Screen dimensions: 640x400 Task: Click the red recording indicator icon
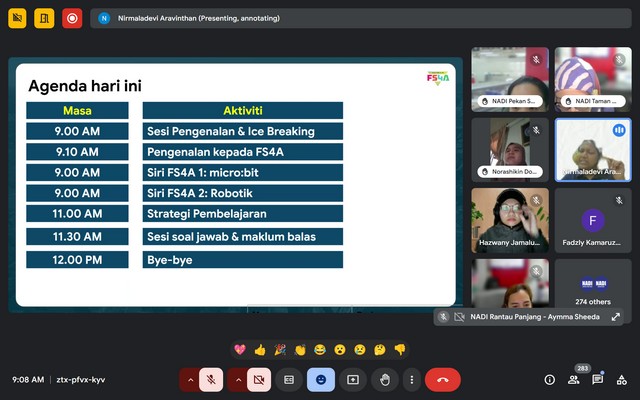tap(71, 18)
